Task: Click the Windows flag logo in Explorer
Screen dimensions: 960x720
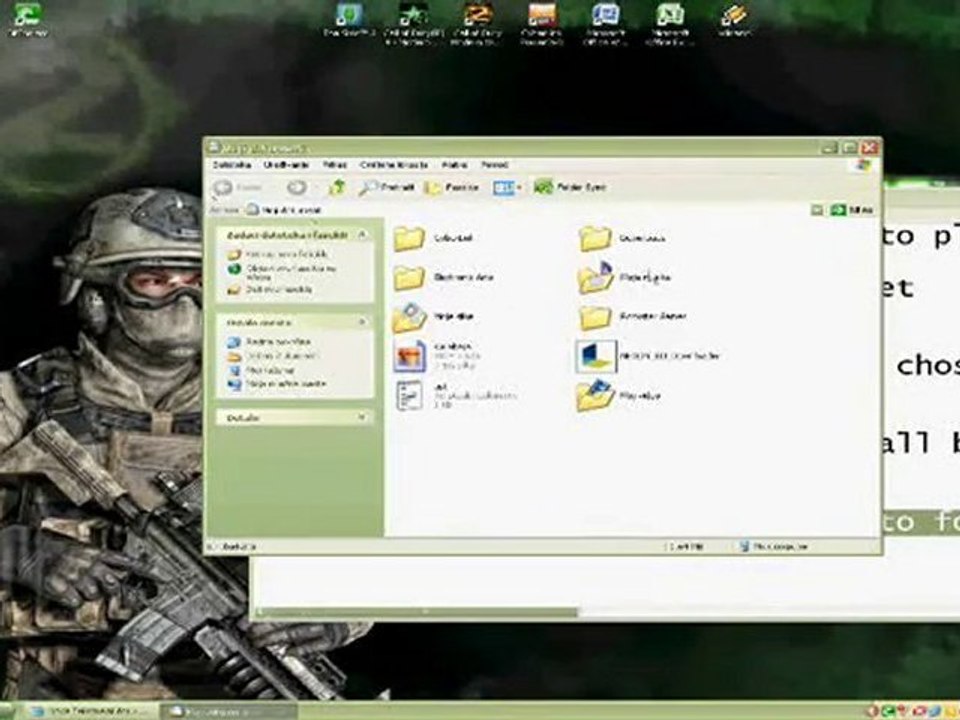Action: click(864, 165)
